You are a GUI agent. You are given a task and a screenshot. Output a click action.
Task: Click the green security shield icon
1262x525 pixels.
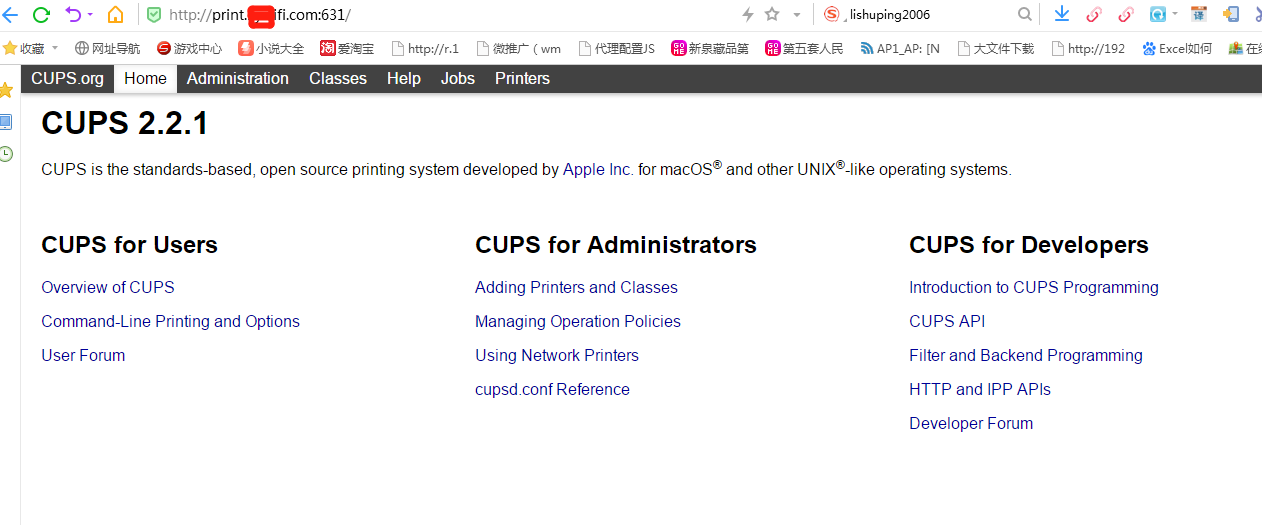click(x=153, y=15)
